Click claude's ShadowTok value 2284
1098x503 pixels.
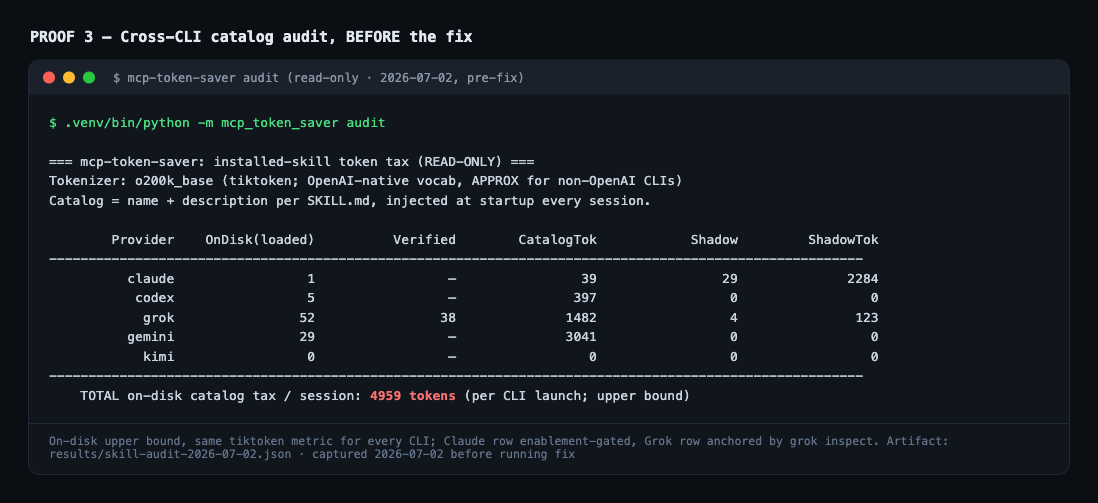pos(863,279)
